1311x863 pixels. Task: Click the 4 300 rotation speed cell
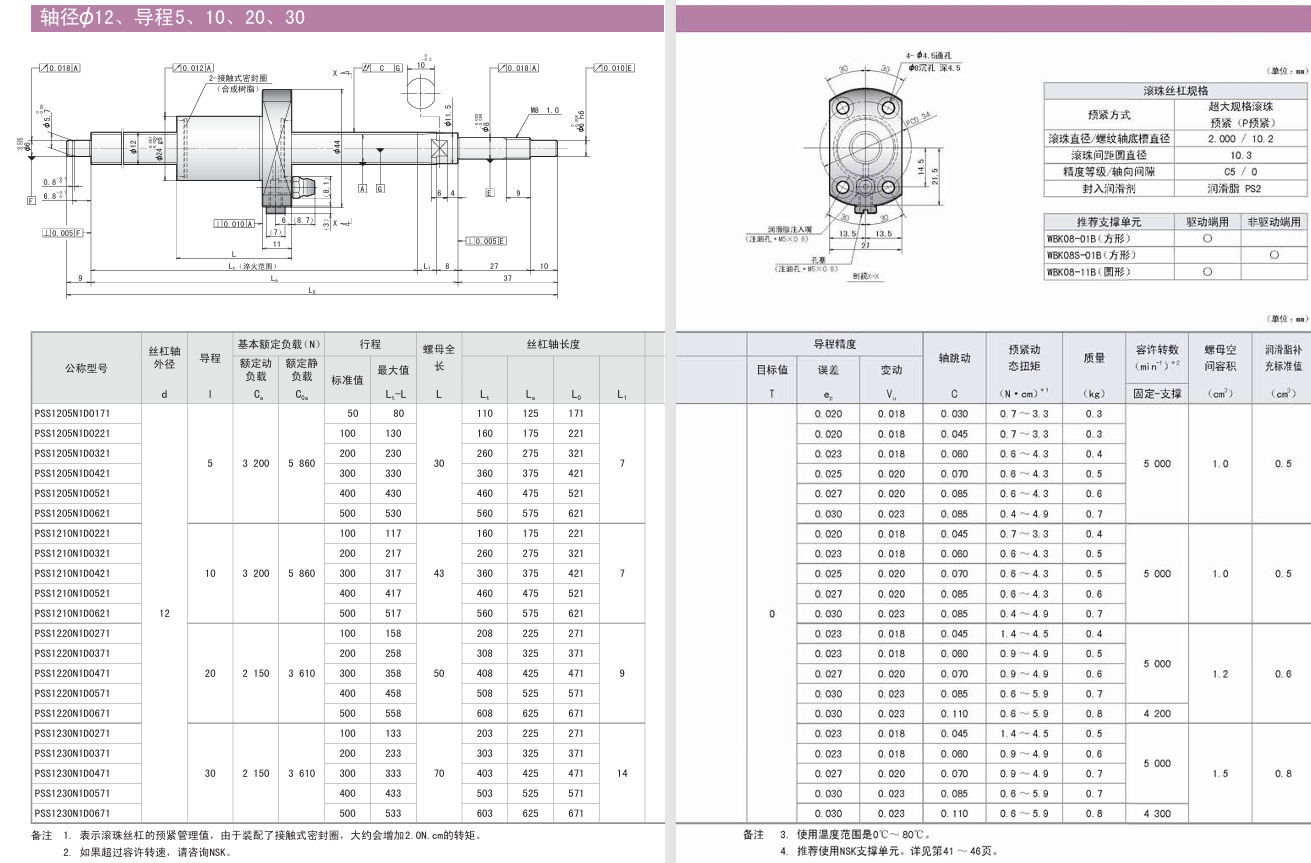click(x=1156, y=813)
